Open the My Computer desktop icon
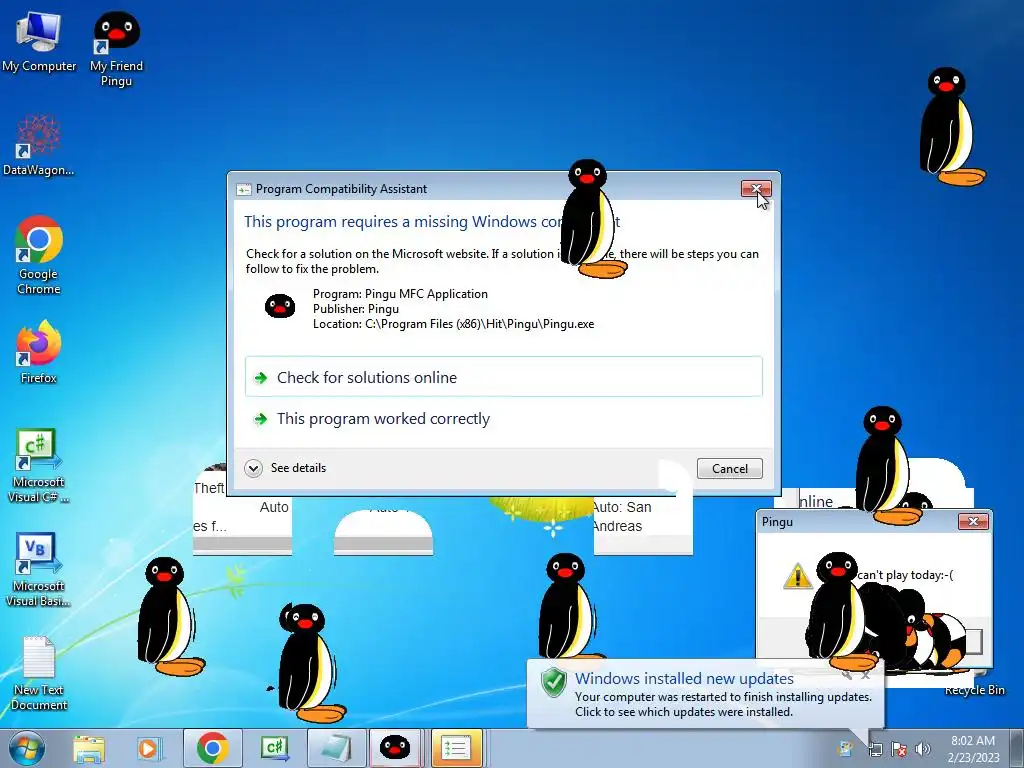The image size is (1024, 768). click(39, 40)
